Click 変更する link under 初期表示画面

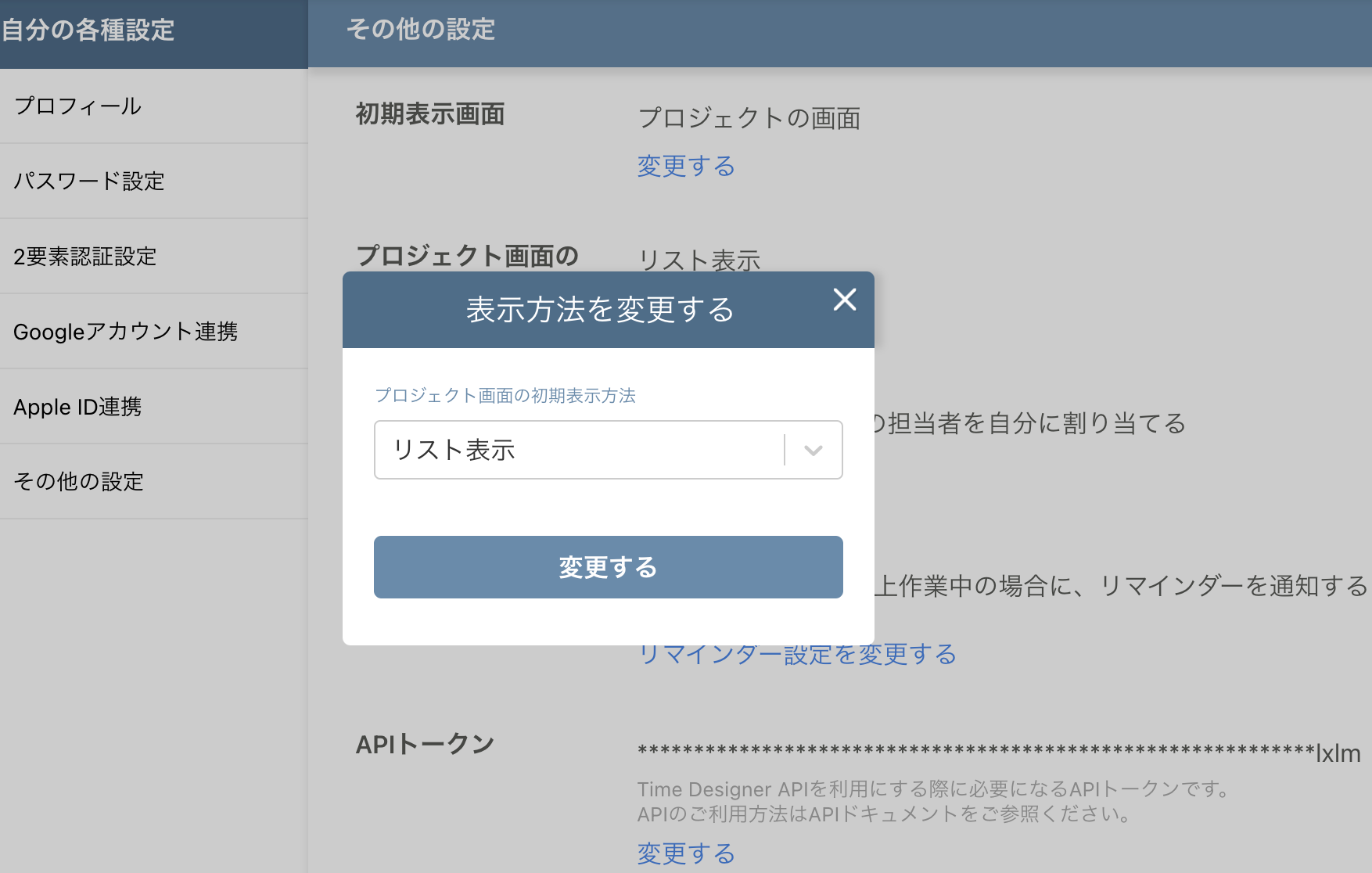685,166
